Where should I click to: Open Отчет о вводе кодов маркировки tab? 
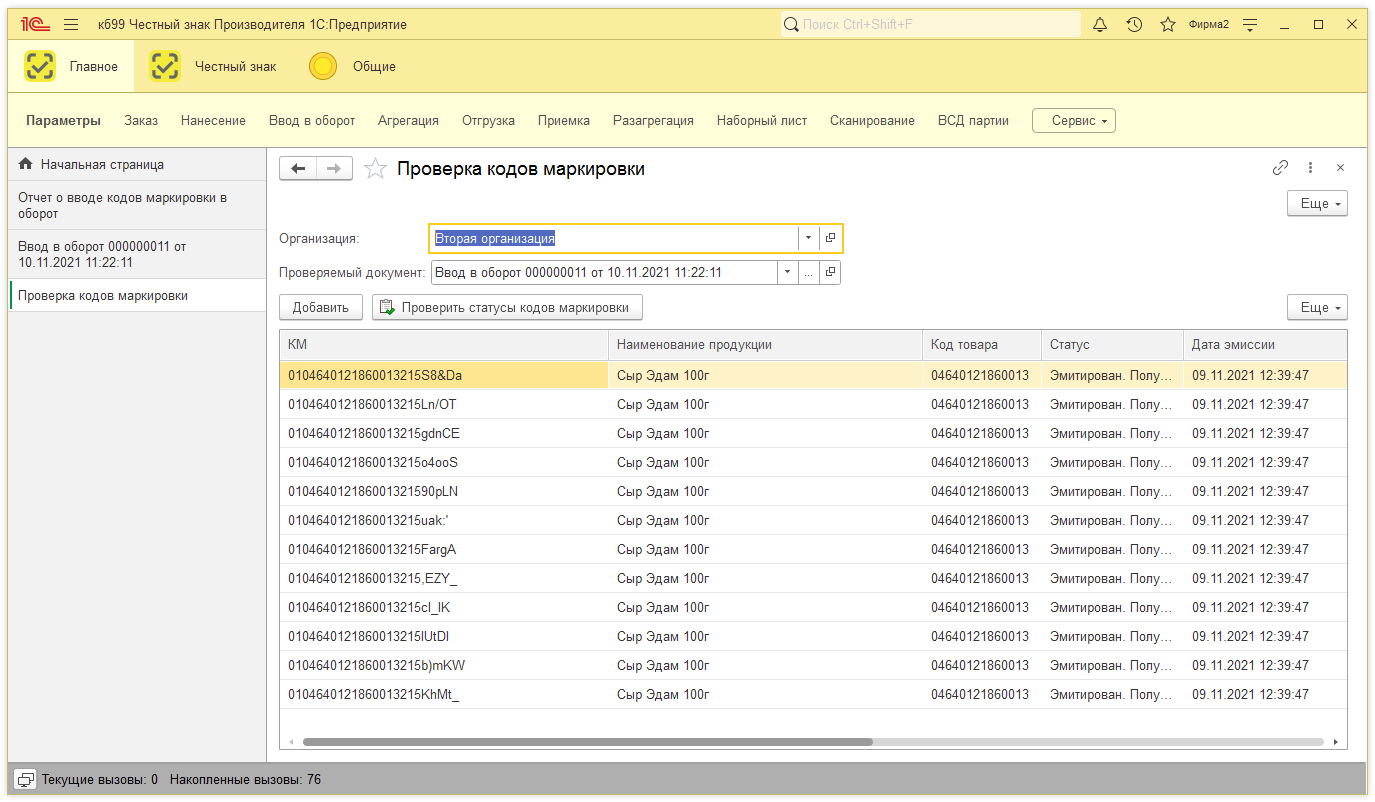pyautogui.click(x=138, y=205)
